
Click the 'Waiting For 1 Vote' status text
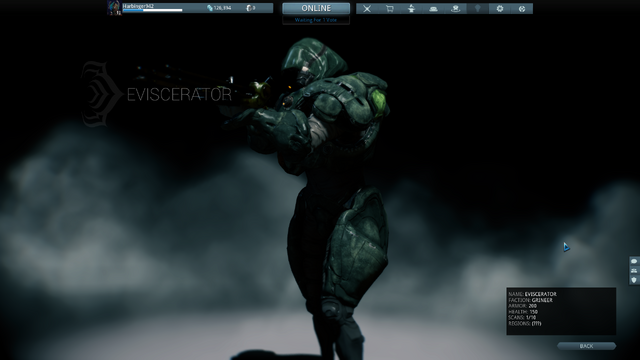click(x=316, y=20)
